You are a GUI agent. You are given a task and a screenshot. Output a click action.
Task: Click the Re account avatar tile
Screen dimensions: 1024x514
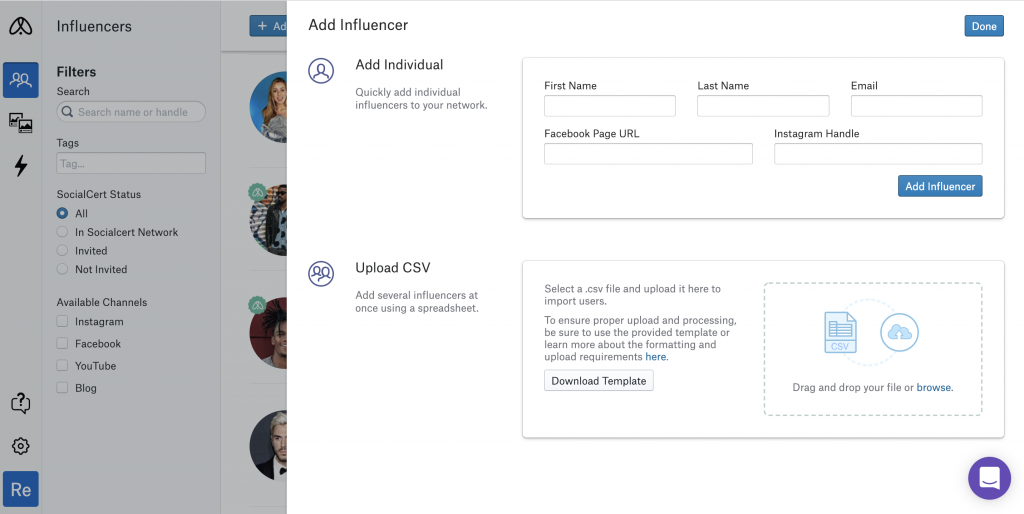coord(20,489)
